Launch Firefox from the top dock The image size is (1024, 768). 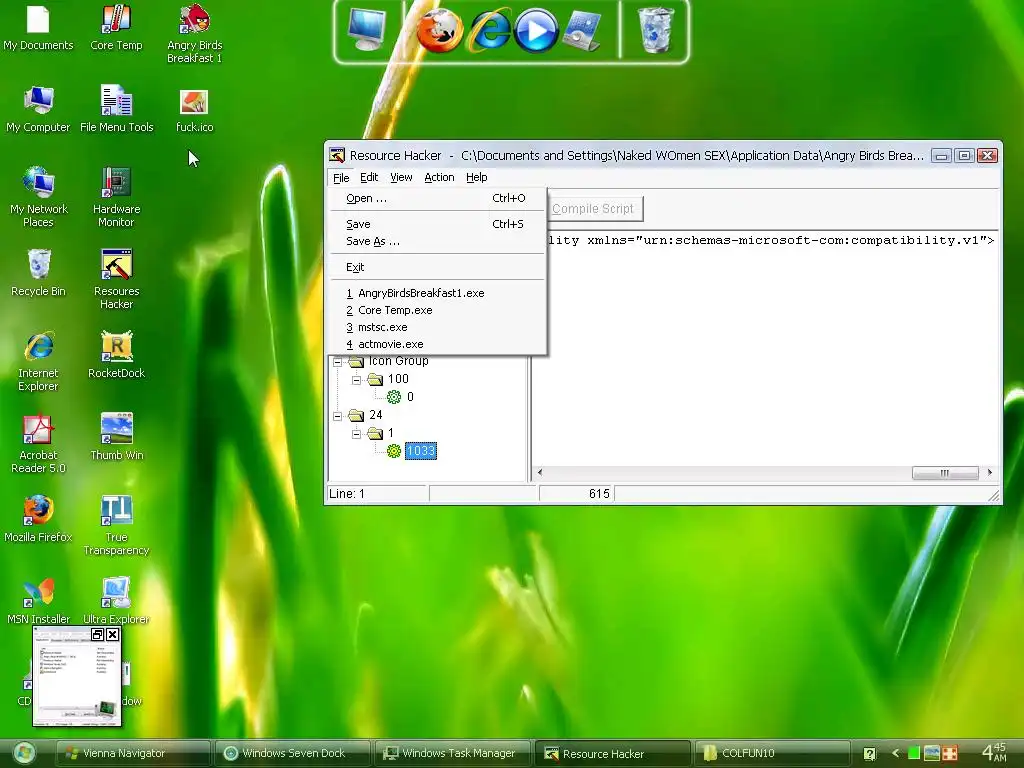click(x=440, y=30)
